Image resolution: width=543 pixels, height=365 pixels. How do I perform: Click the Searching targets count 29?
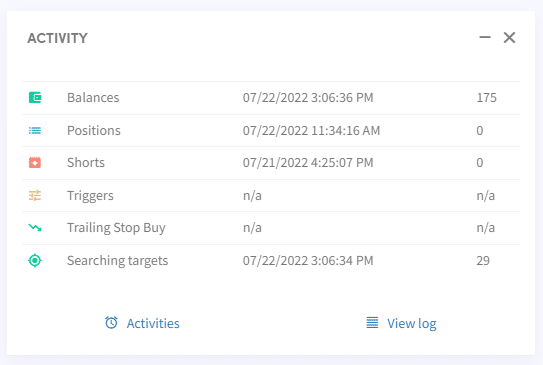tap(483, 260)
